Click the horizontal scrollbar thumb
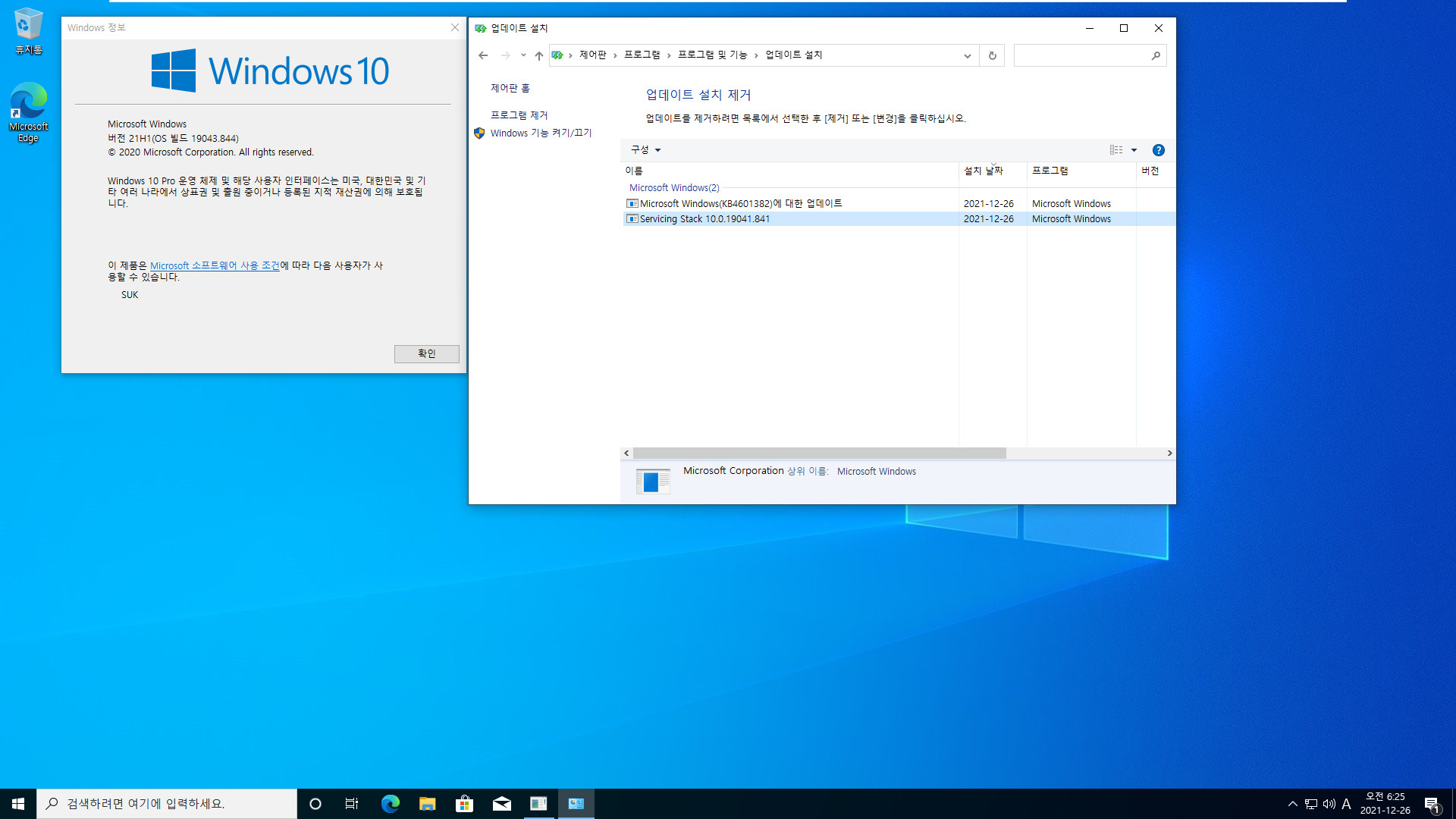 tap(819, 453)
